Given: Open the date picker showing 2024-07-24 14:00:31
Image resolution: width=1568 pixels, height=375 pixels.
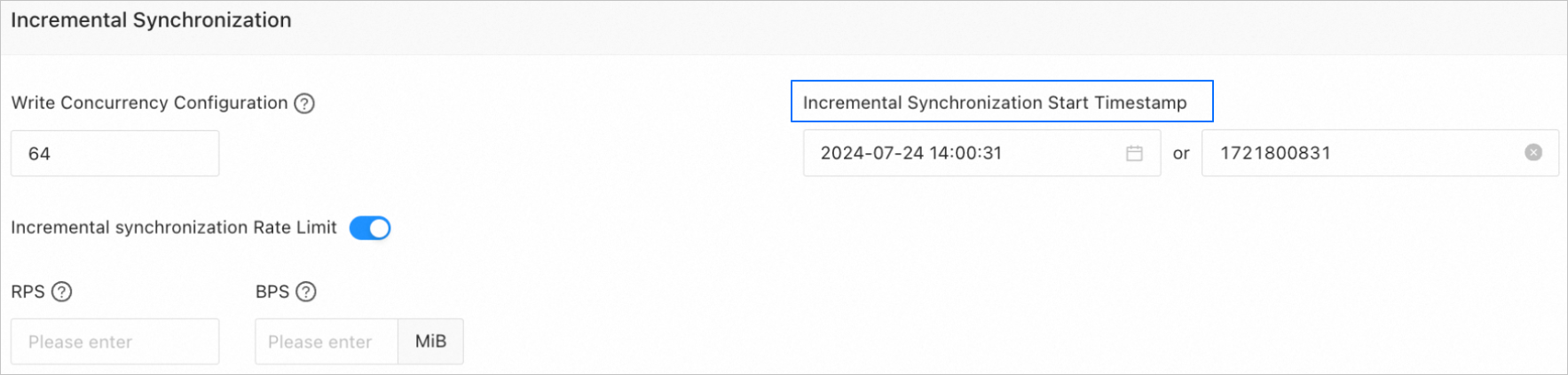Looking at the screenshot, I should [981, 153].
